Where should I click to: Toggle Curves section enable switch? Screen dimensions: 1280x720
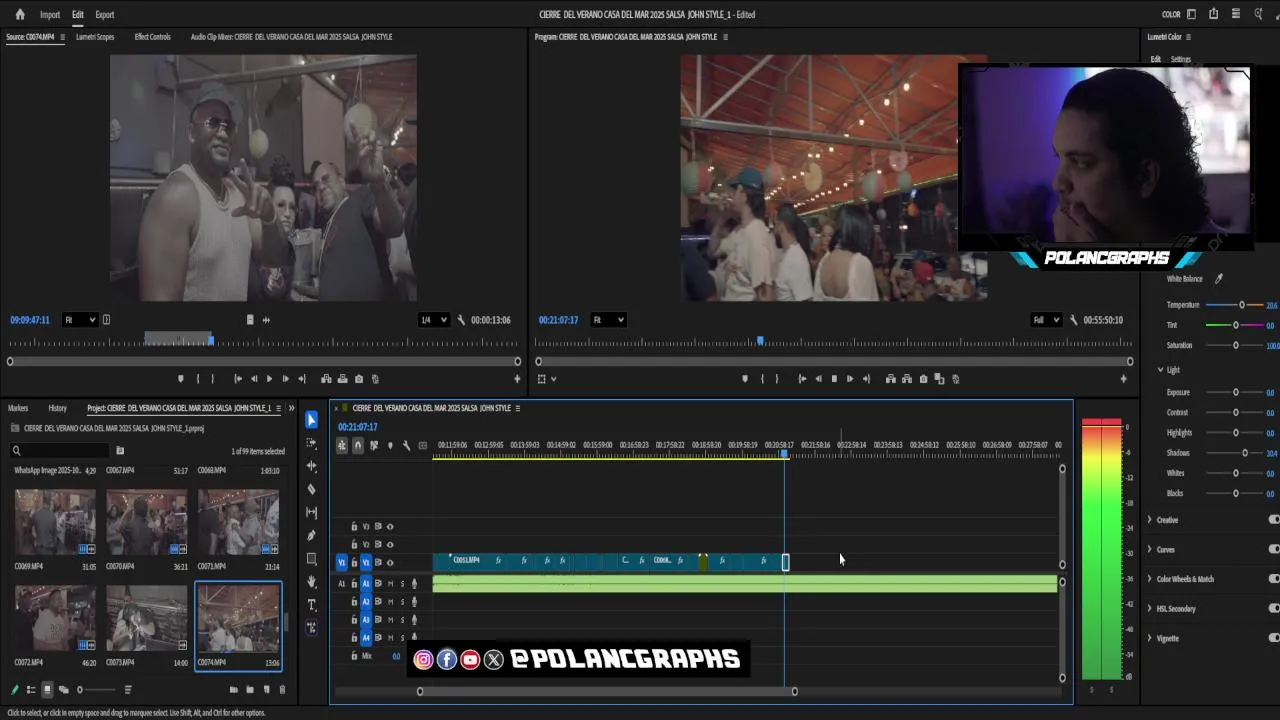[x=1274, y=549]
